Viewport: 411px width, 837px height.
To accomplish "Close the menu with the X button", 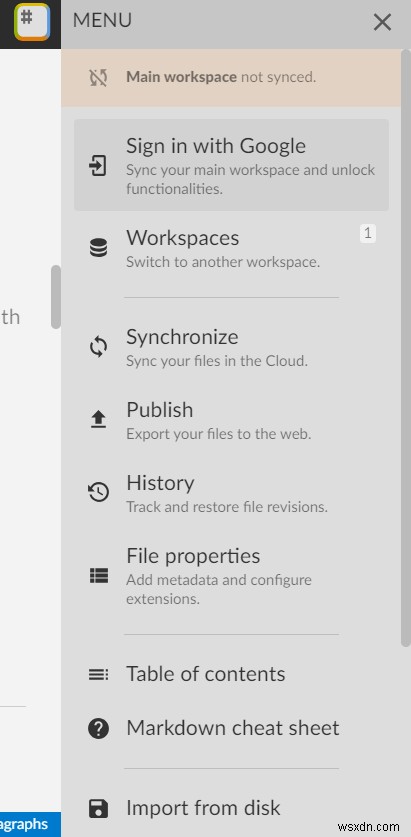I will point(382,22).
